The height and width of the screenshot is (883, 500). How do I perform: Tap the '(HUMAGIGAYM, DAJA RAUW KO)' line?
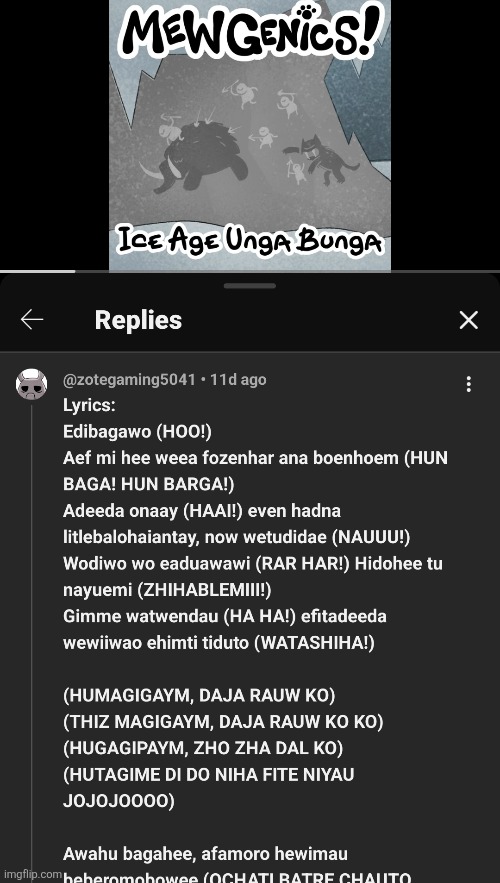[199, 695]
